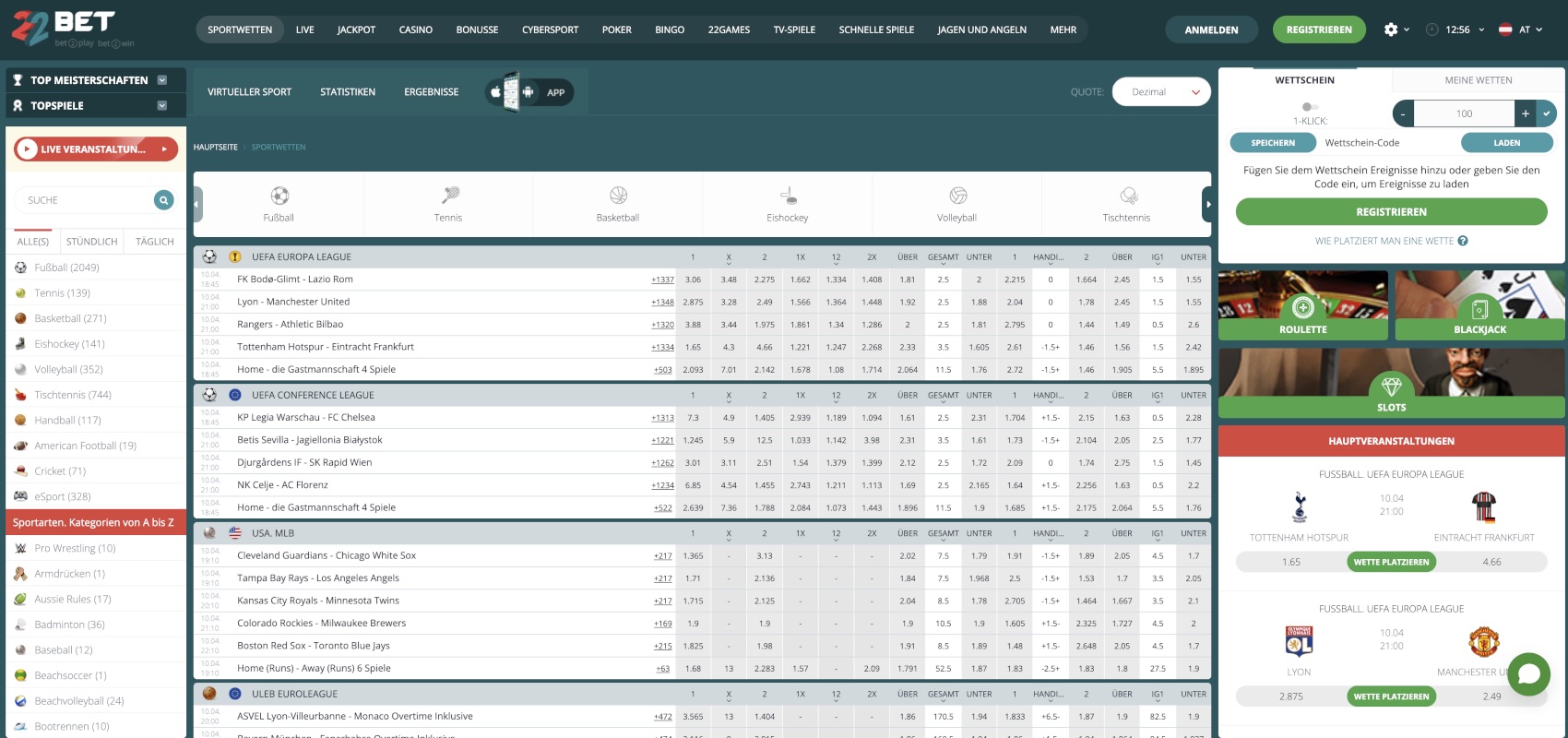Click the search magnifier icon
Image resolution: width=1568 pixels, height=738 pixels.
(x=163, y=199)
